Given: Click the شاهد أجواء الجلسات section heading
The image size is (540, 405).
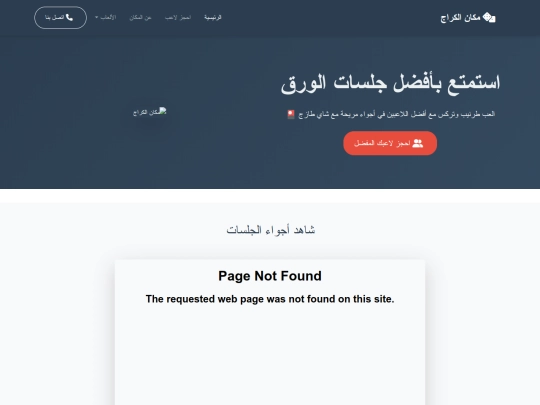Looking at the screenshot, I should [x=271, y=230].
